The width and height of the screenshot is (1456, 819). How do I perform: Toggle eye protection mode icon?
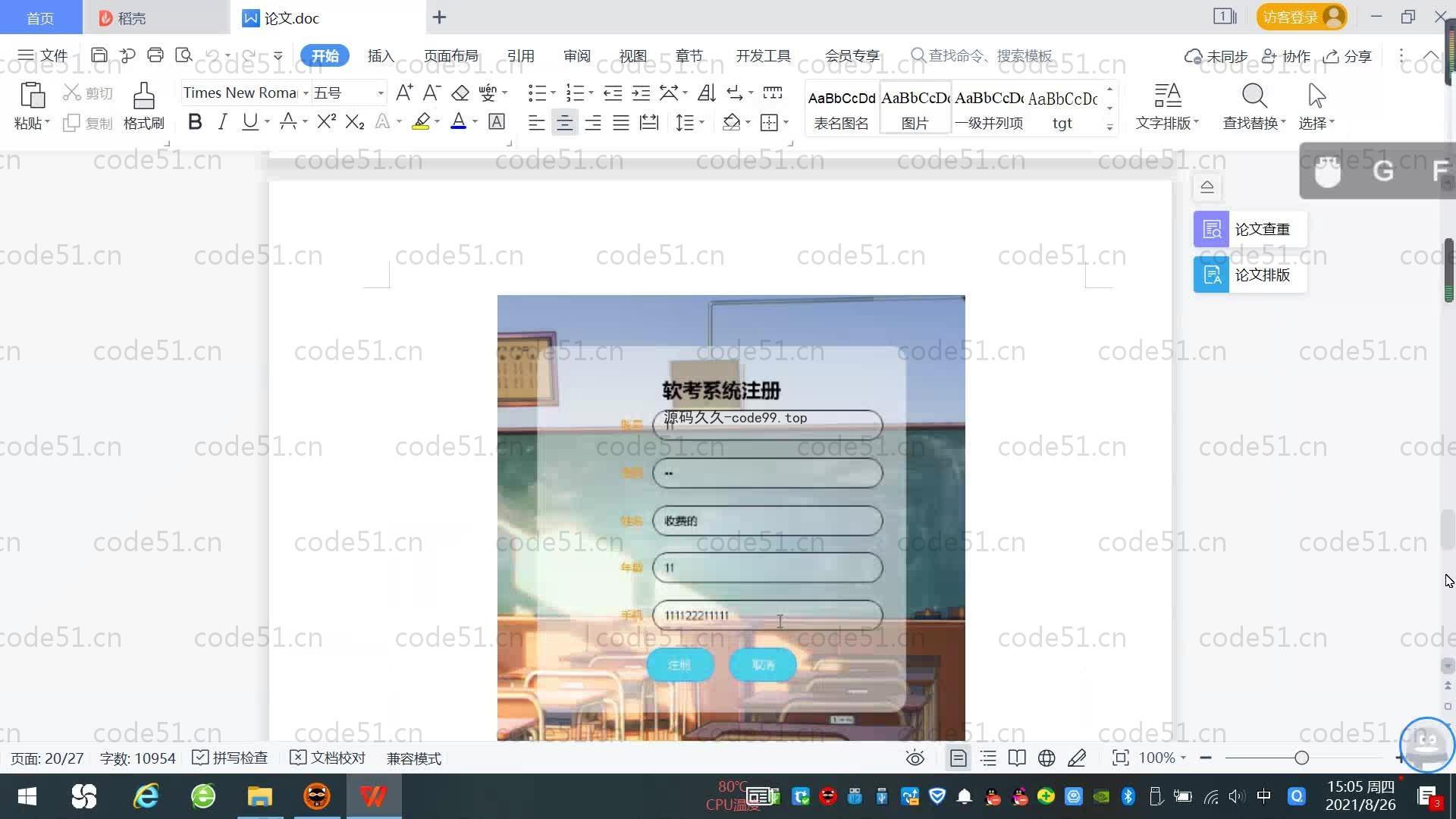click(x=915, y=758)
